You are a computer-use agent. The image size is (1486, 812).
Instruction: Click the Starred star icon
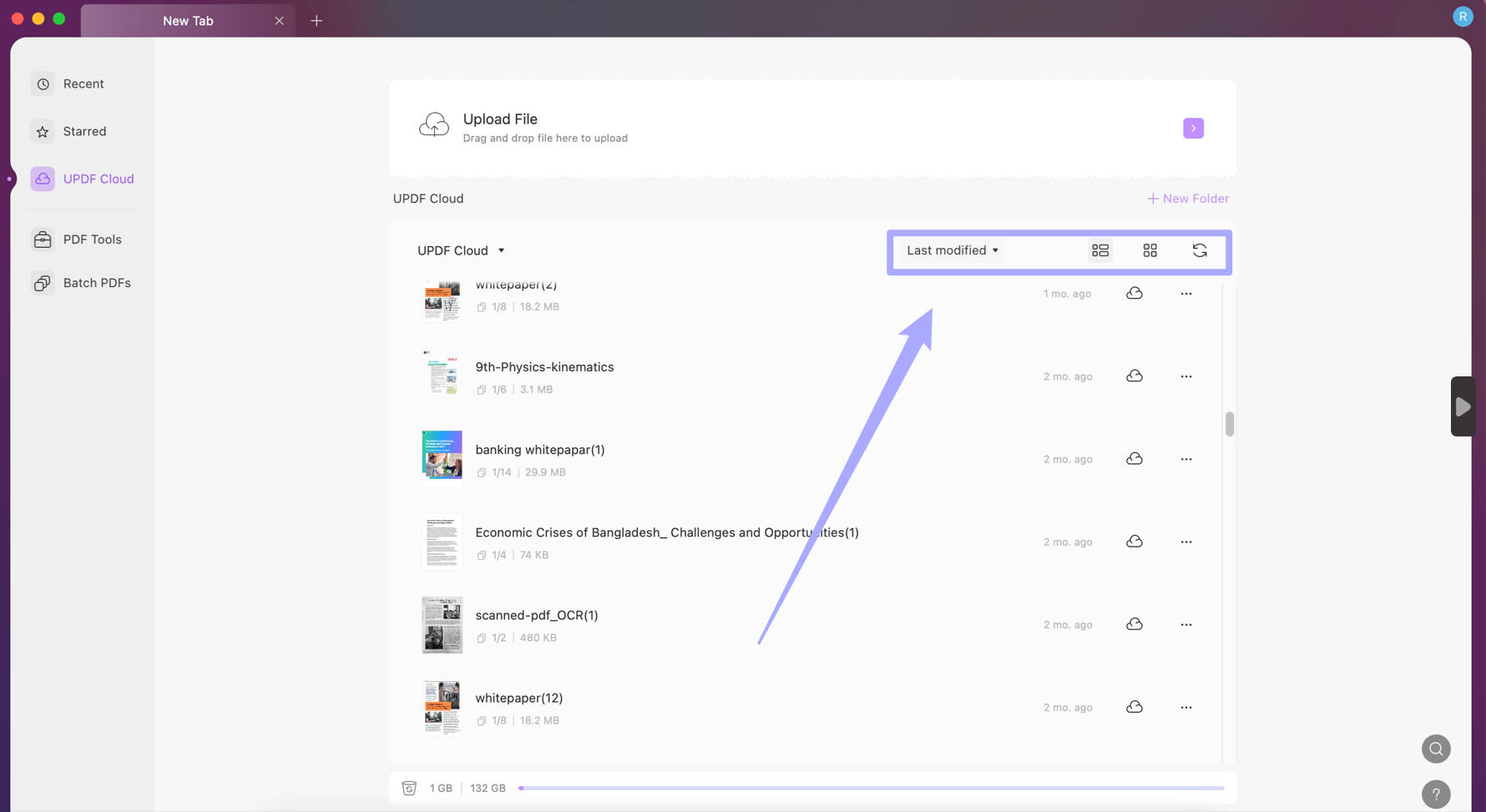pyautogui.click(x=43, y=131)
